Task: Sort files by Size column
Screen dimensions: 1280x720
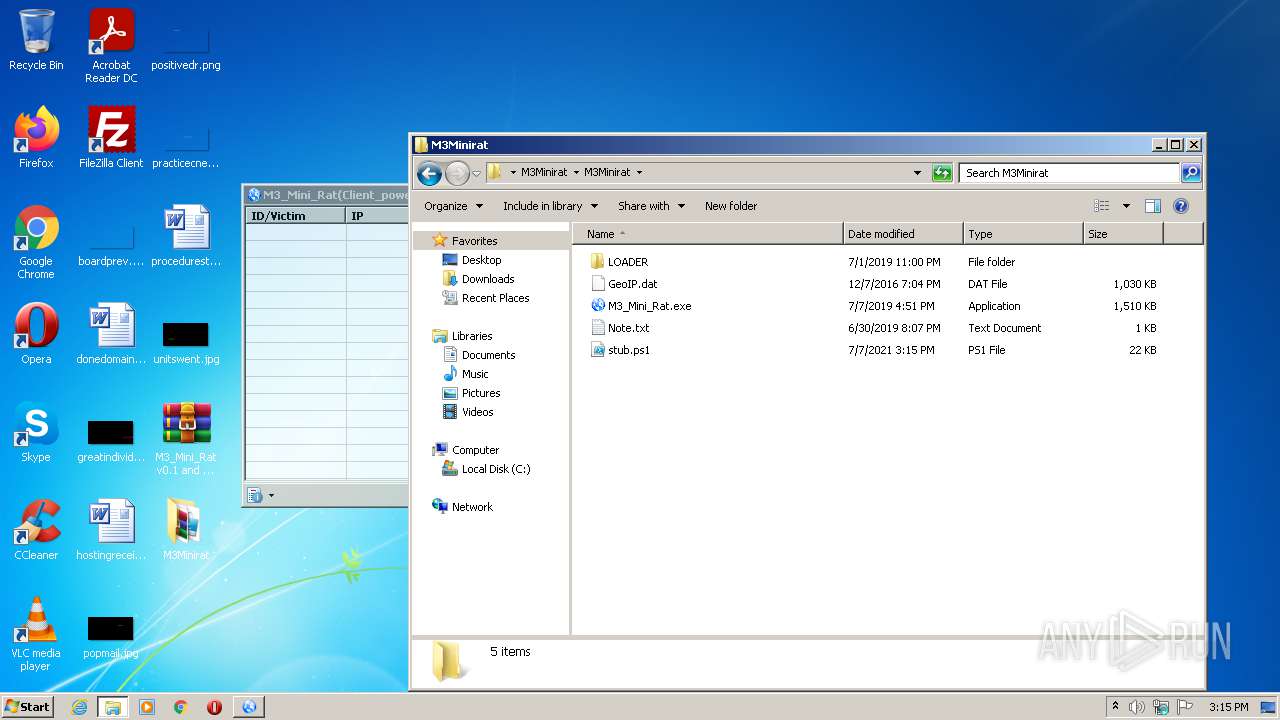Action: pyautogui.click(x=1123, y=234)
